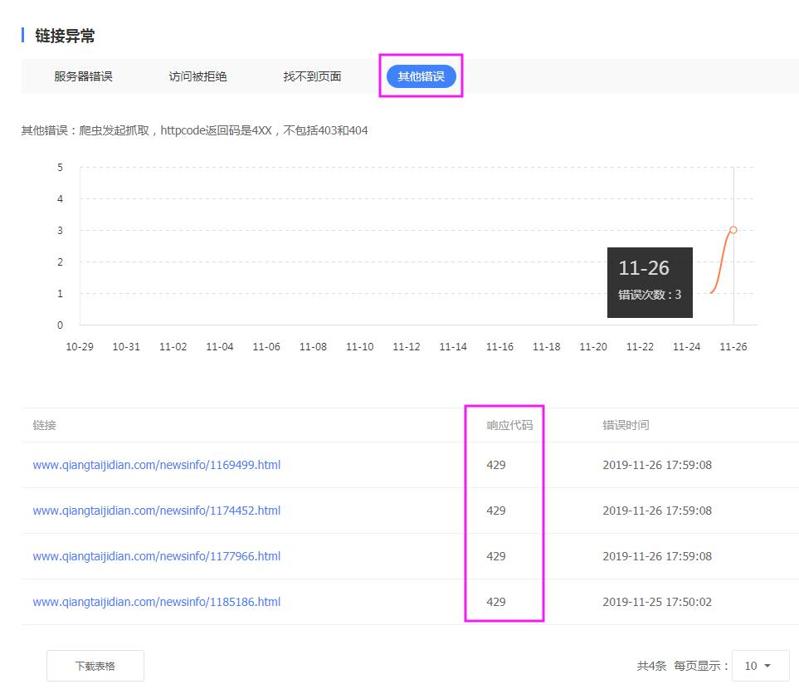Image resolution: width=799 pixels, height=694 pixels.
Task: Click the 错误时间 column header
Action: (x=626, y=425)
